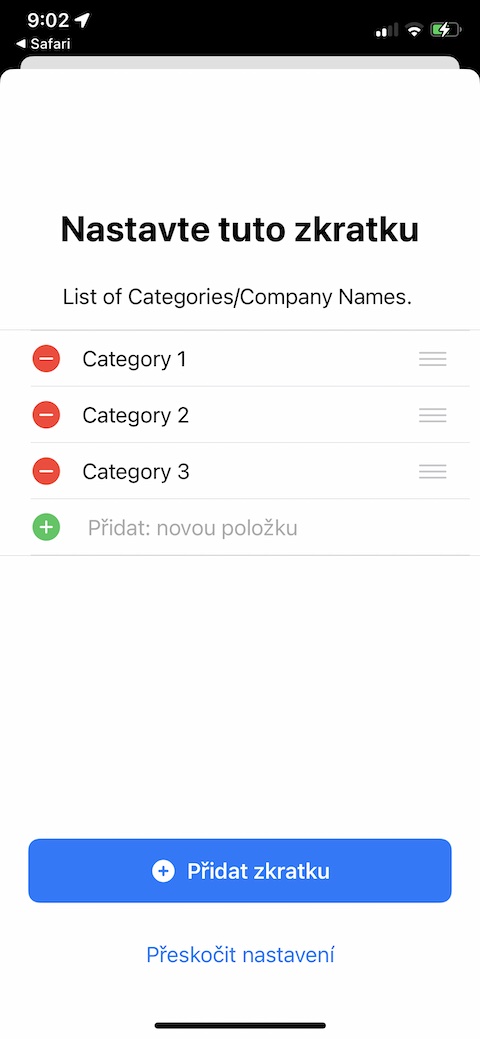This screenshot has width=480, height=1039.
Task: Remove Category 1 with red minus icon
Action: coord(46,359)
